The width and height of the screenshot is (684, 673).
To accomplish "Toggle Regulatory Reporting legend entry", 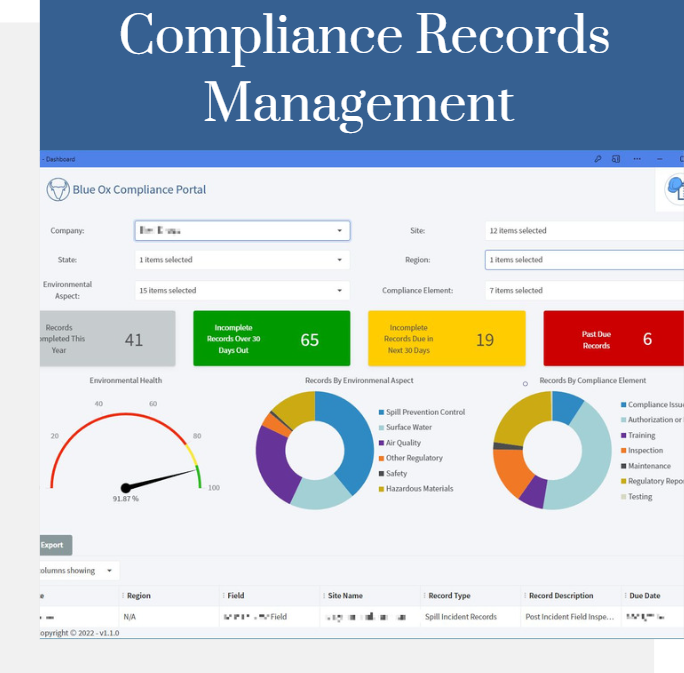I will tap(652, 481).
